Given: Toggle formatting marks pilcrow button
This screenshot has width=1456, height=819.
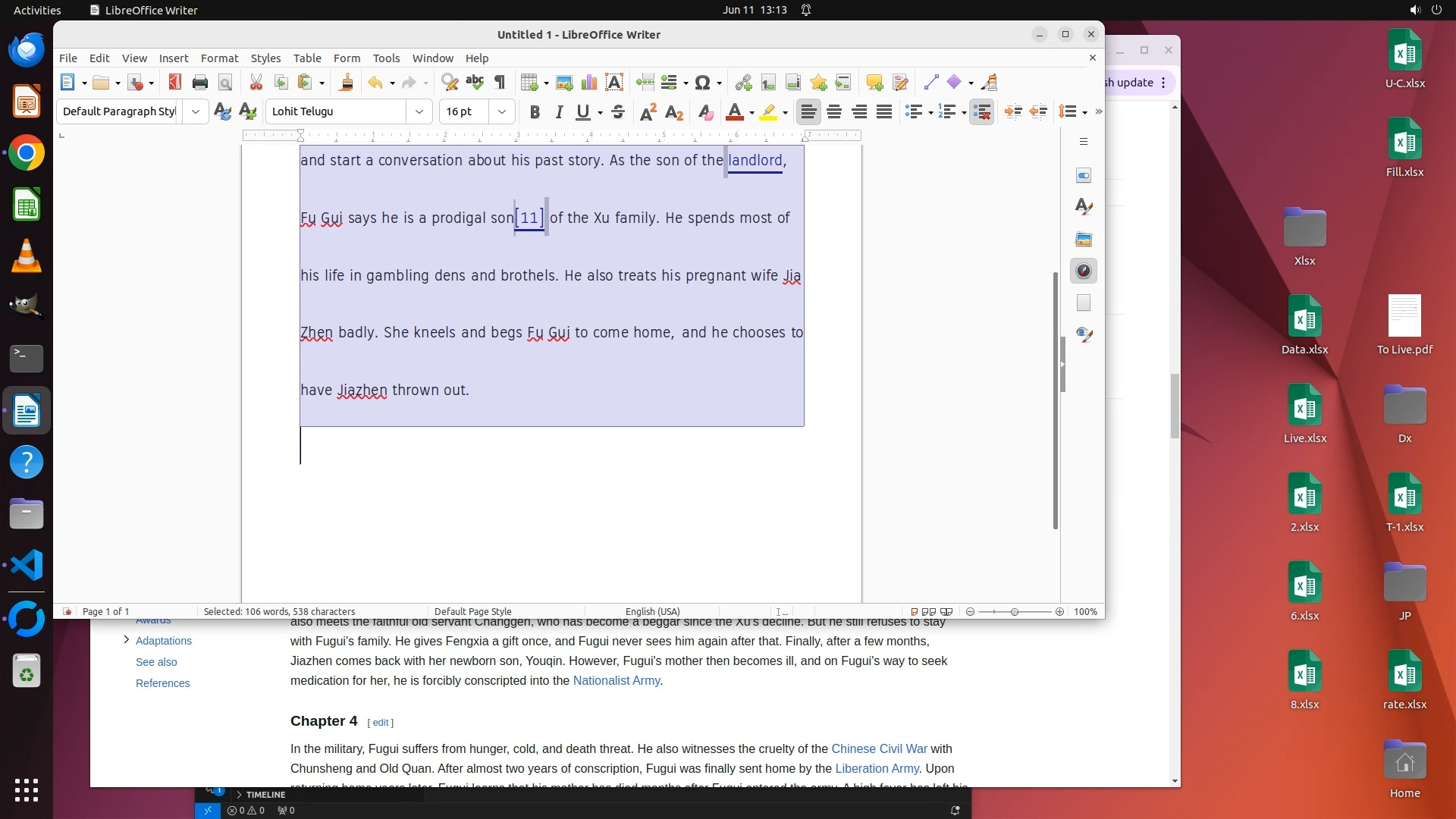Looking at the screenshot, I should [x=500, y=83].
